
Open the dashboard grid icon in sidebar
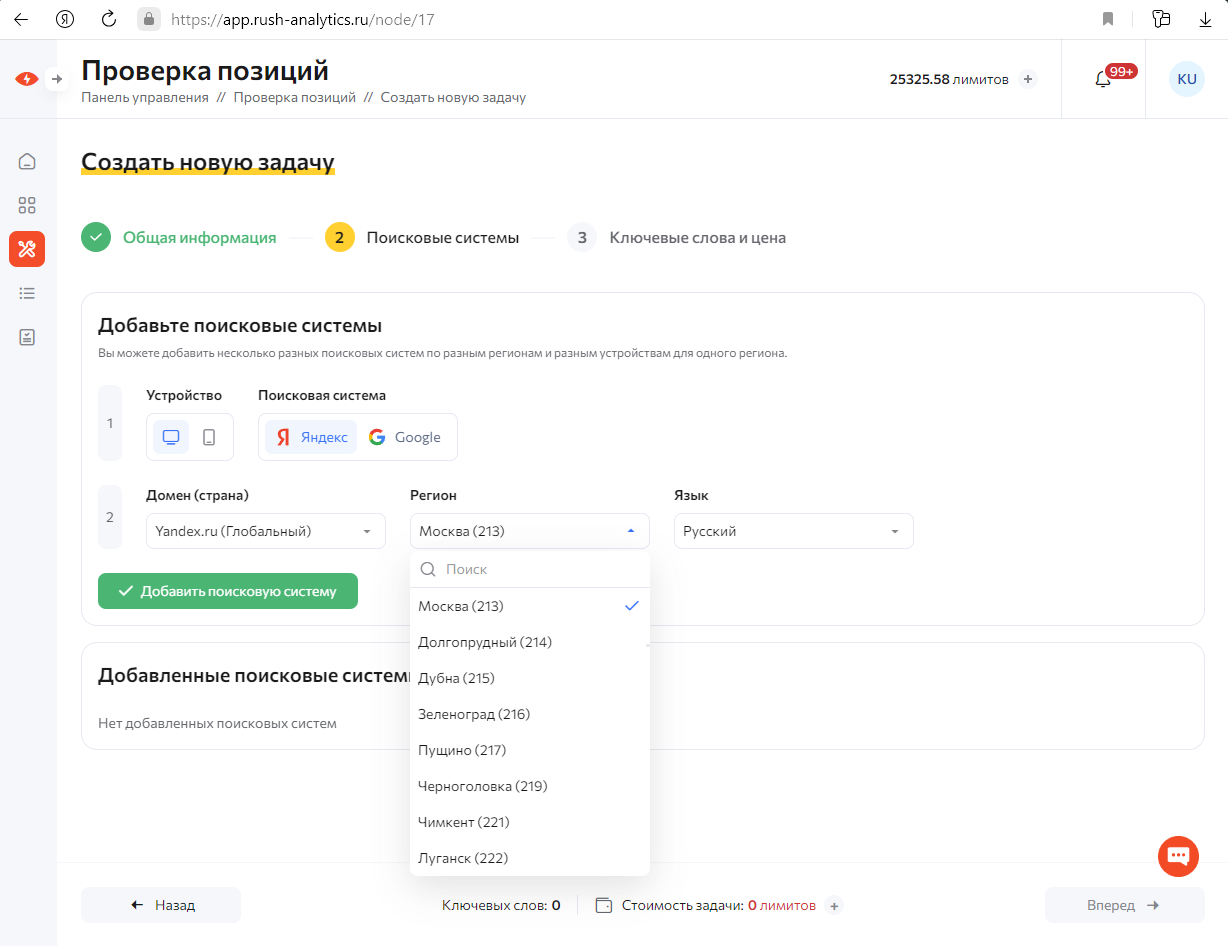27,205
